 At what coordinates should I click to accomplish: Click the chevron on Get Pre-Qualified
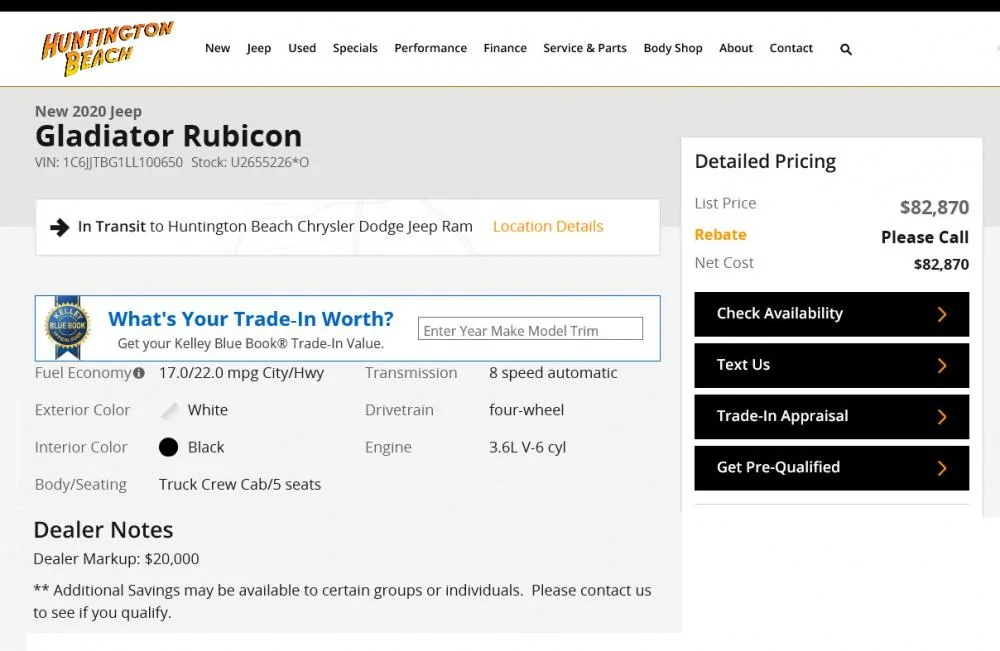[x=942, y=468]
